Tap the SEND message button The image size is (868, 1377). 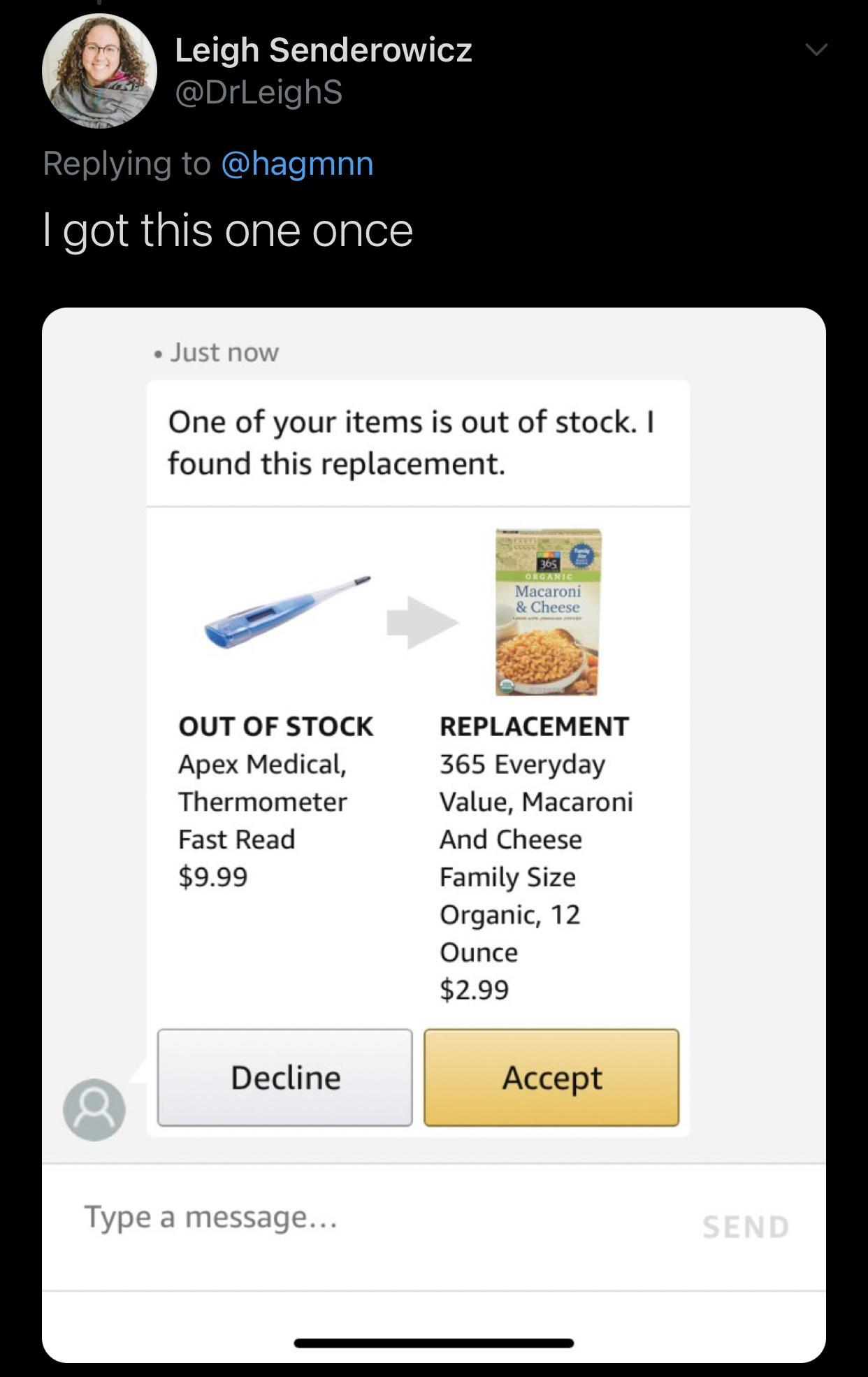click(x=746, y=1227)
